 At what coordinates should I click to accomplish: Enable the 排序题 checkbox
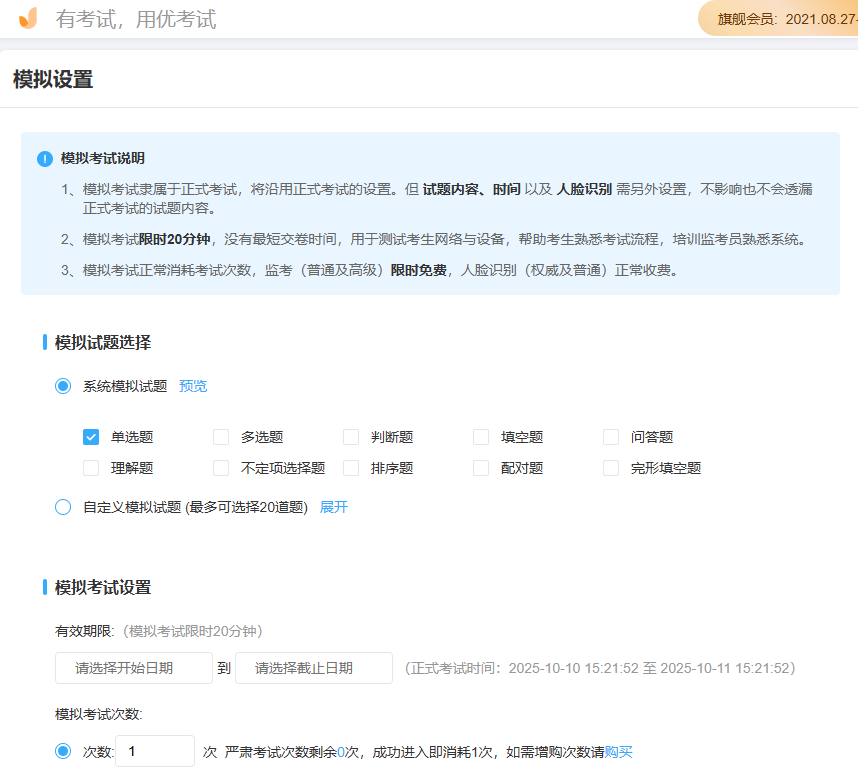click(x=351, y=467)
